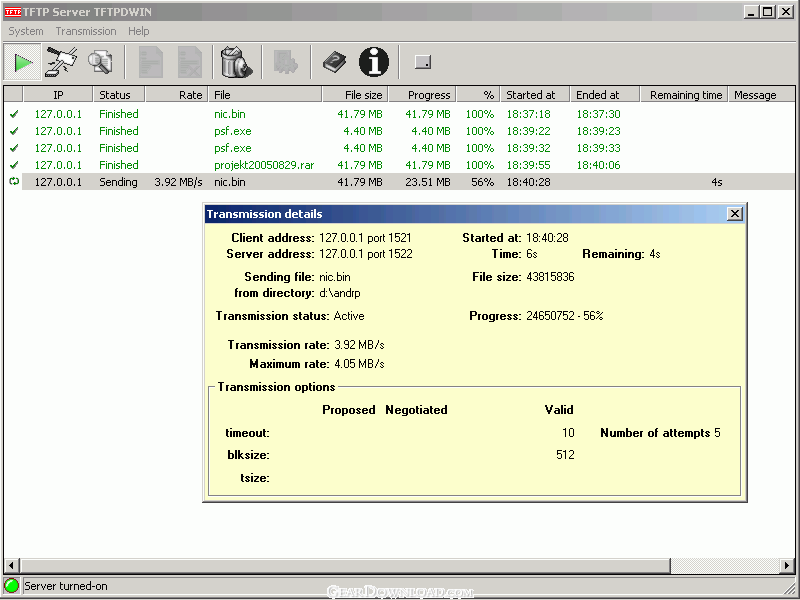Sort by the File size column header
The width and height of the screenshot is (800, 600).
point(355,94)
